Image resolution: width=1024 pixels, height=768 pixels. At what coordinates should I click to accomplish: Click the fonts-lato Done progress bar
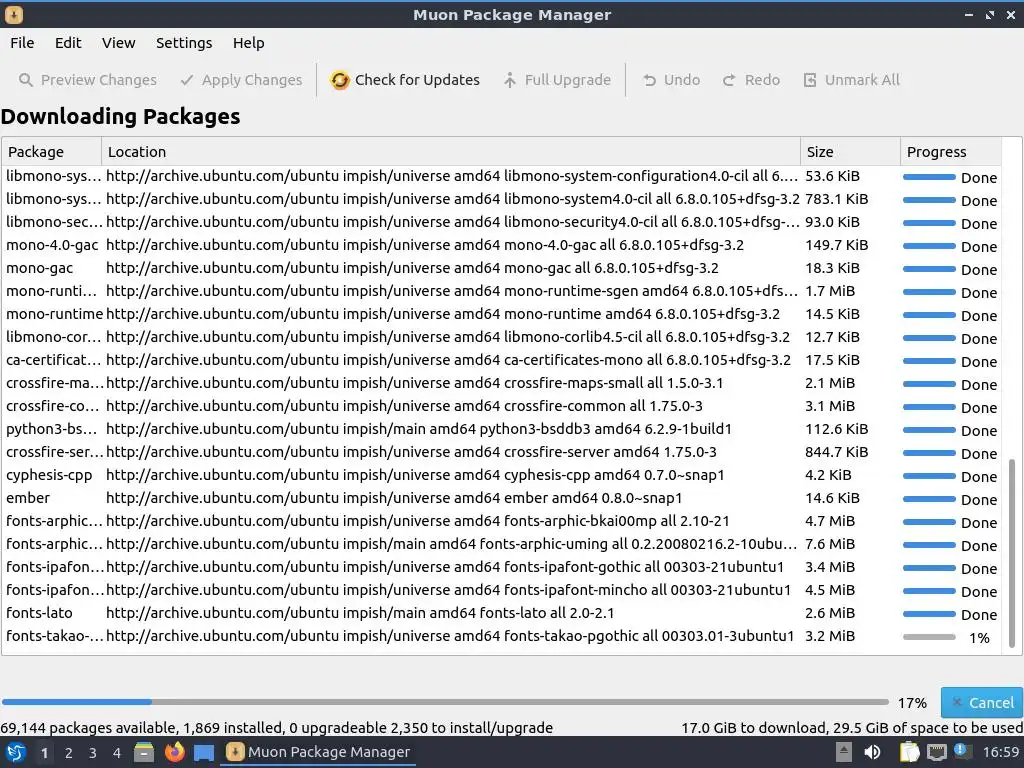pyautogui.click(x=929, y=615)
